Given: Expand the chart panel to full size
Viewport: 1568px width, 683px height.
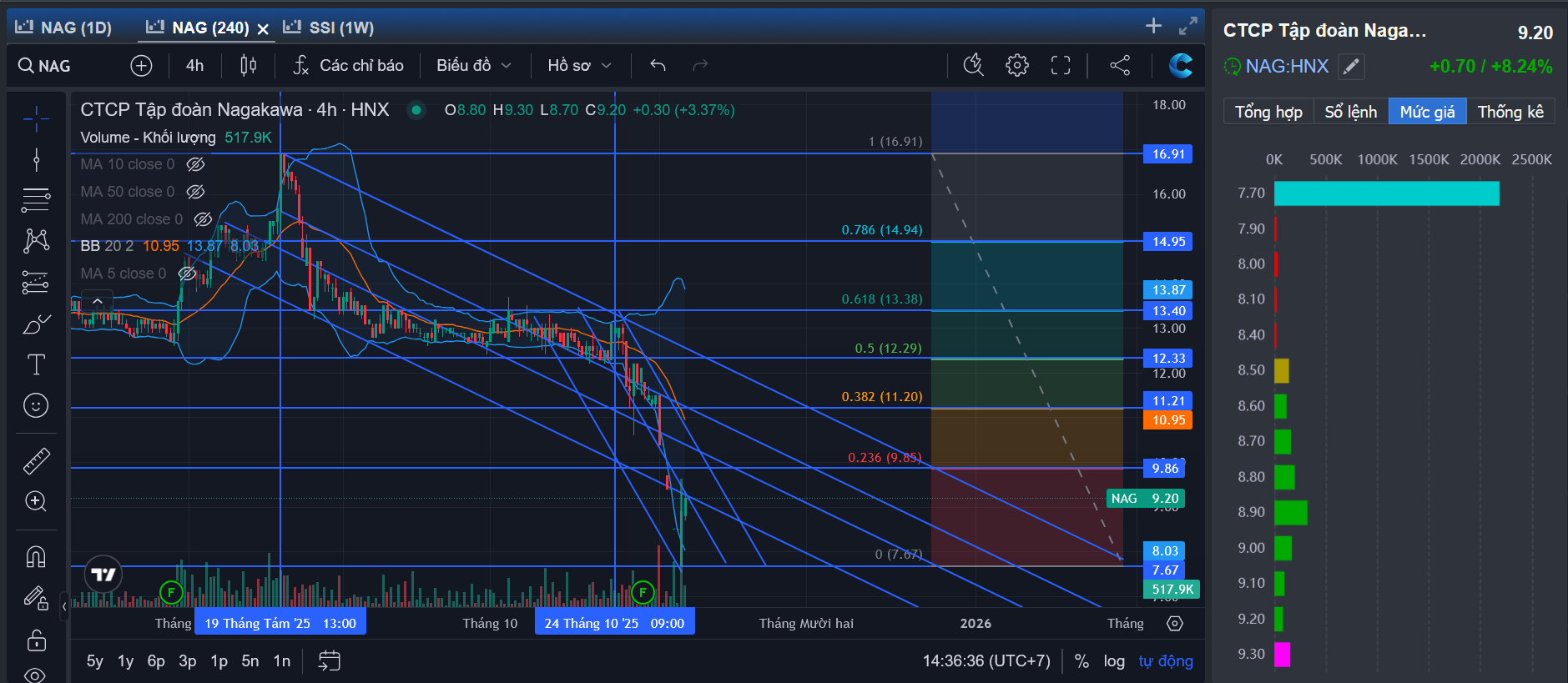Looking at the screenshot, I should point(1187,27).
